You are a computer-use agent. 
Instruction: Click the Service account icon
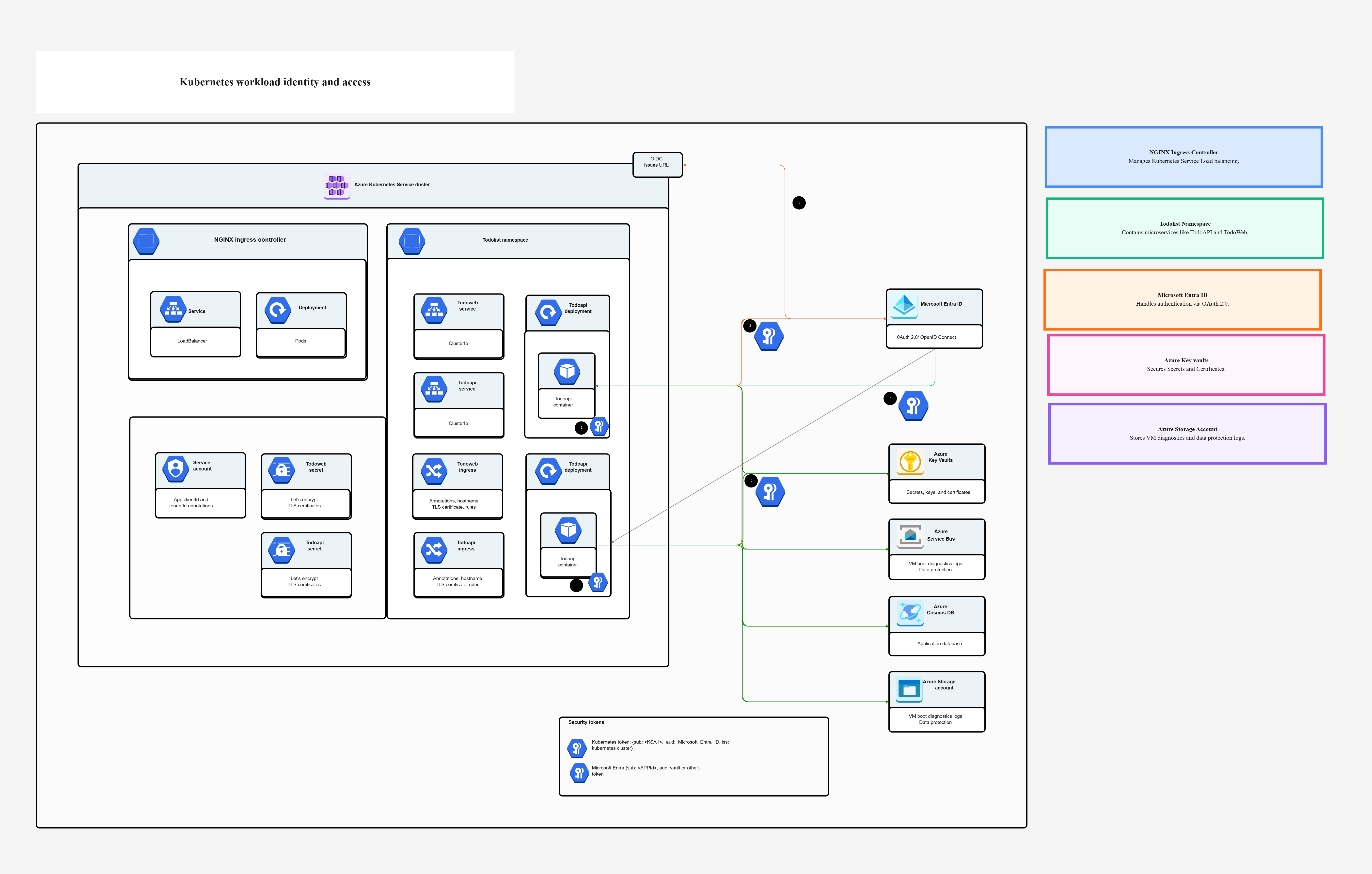[x=175, y=469]
